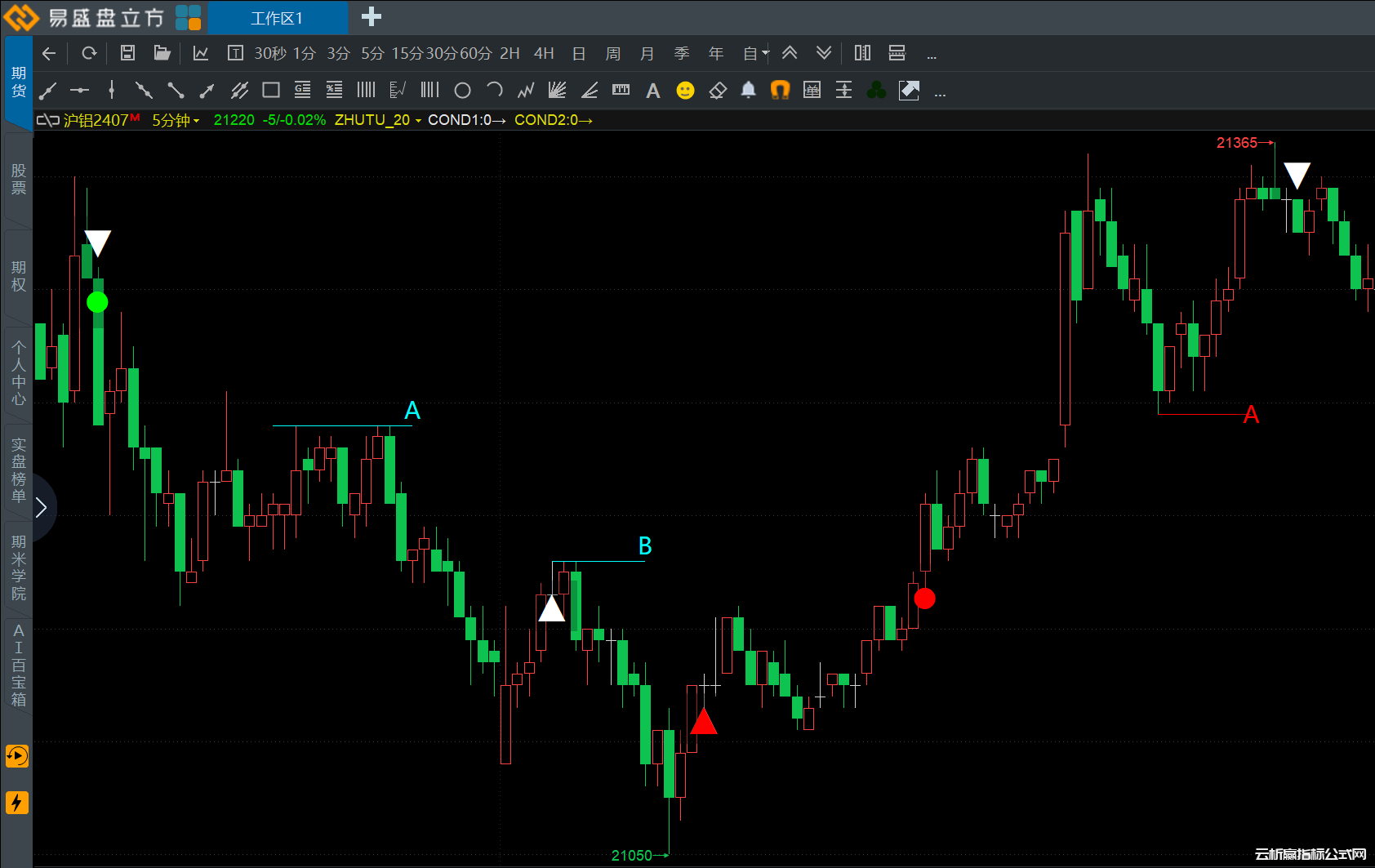The image size is (1375, 868).
Task: Open the AI百宝箱 sidebar tab
Action: tap(19, 665)
